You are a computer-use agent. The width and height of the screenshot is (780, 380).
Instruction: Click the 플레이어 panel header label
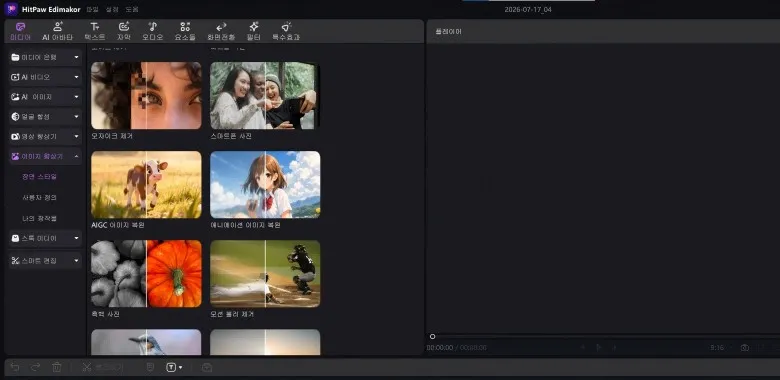point(449,31)
